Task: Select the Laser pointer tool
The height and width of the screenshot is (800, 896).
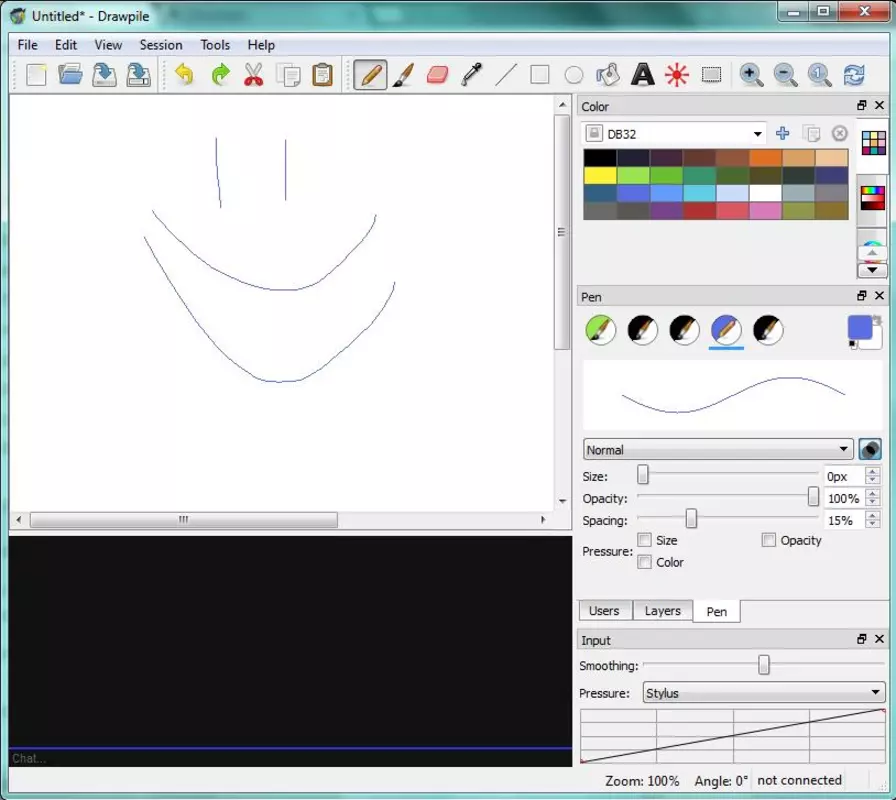Action: [677, 75]
